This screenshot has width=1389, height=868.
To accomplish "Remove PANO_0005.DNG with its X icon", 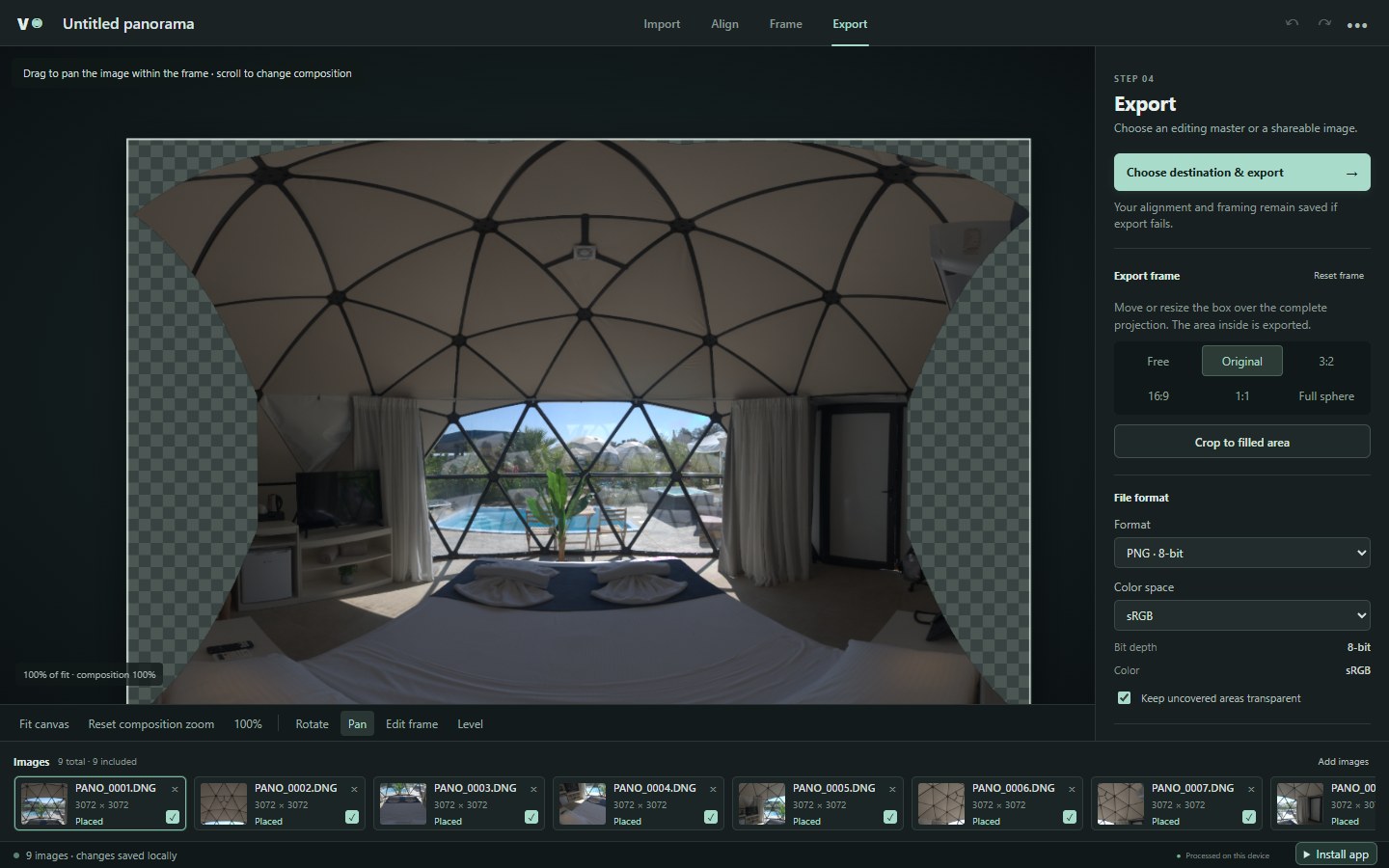I will [892, 789].
